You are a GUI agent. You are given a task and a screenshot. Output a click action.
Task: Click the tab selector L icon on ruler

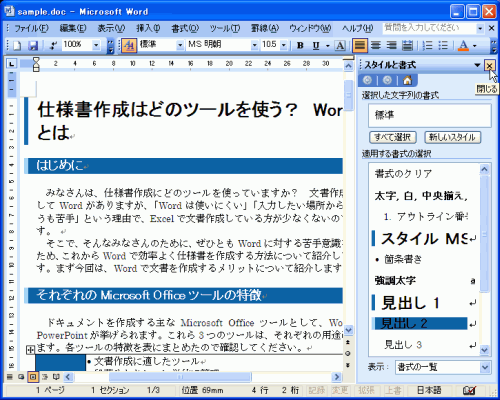pyautogui.click(x=12, y=63)
